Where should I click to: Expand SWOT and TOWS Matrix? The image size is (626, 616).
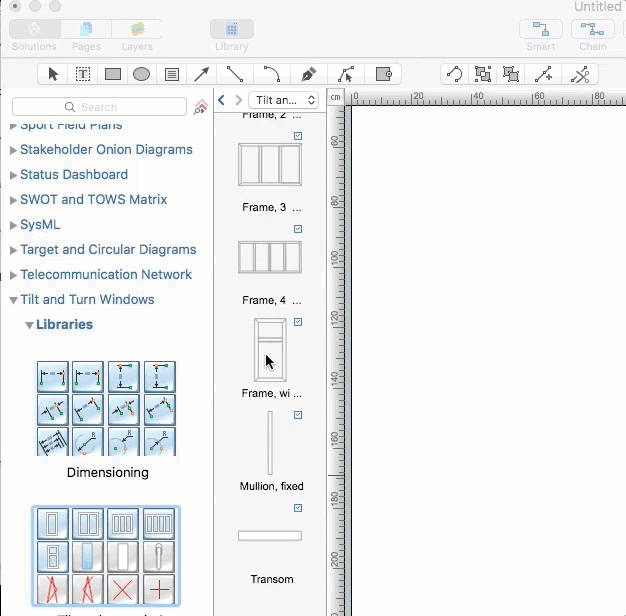(13, 200)
